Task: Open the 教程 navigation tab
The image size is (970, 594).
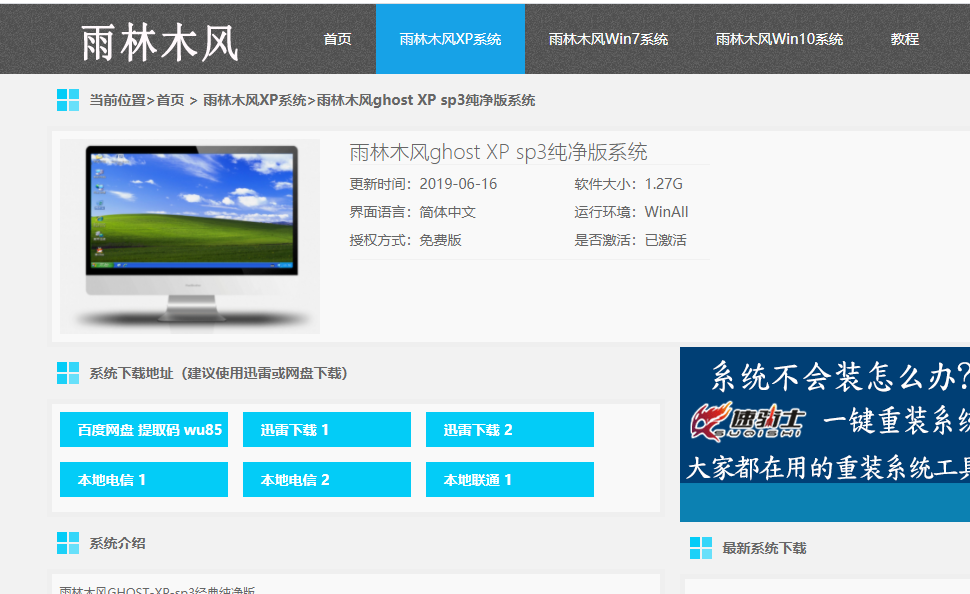Action: [x=904, y=39]
